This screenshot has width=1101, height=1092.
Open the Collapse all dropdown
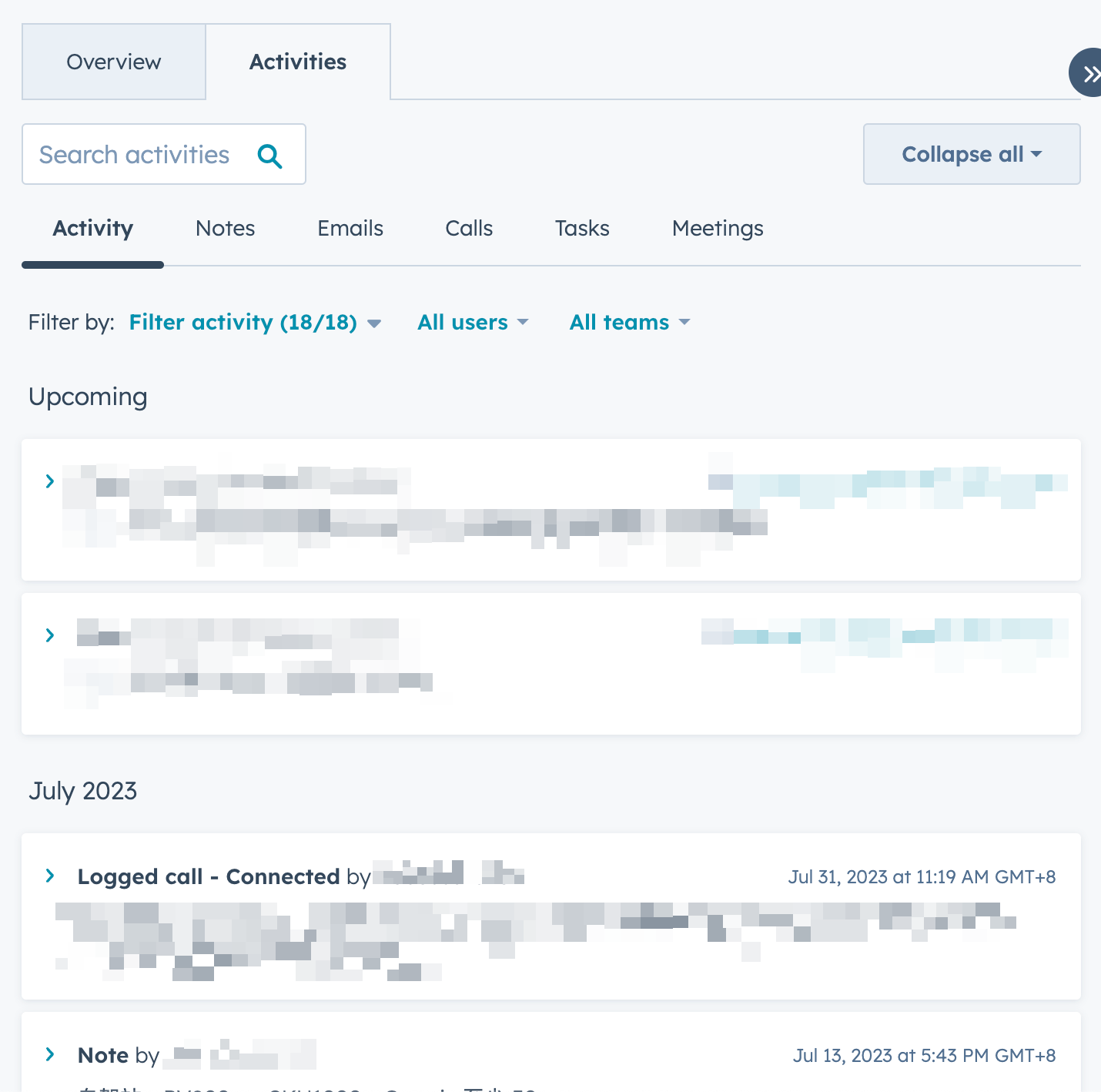click(971, 154)
